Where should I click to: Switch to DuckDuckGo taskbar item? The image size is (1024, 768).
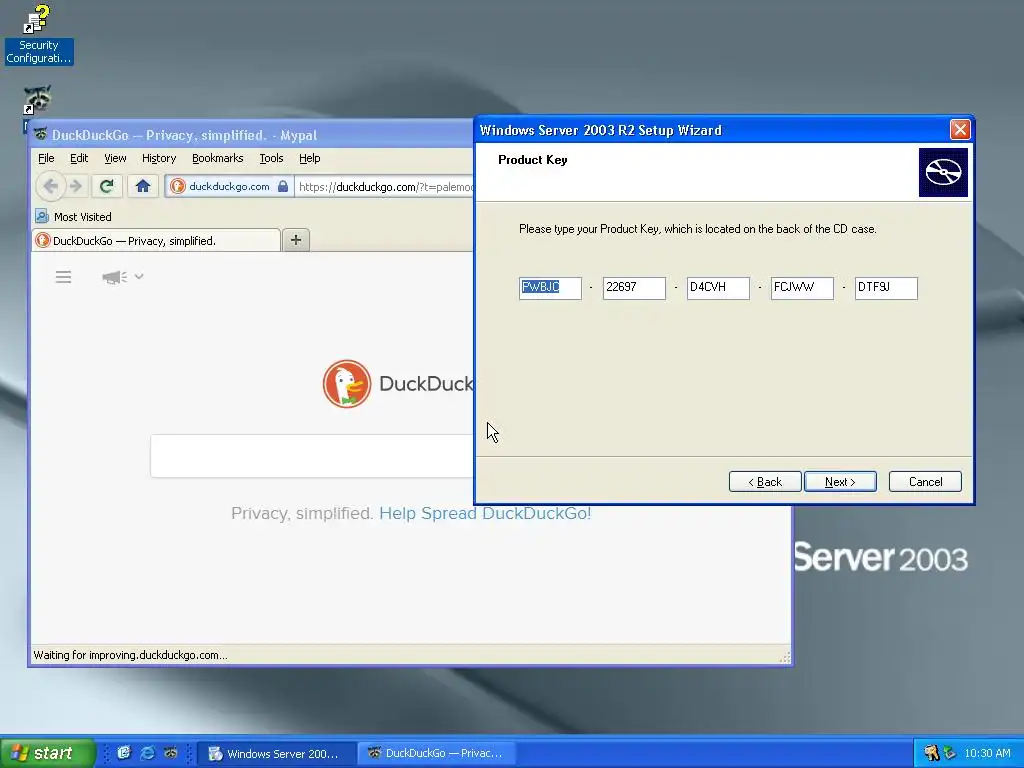pos(436,753)
